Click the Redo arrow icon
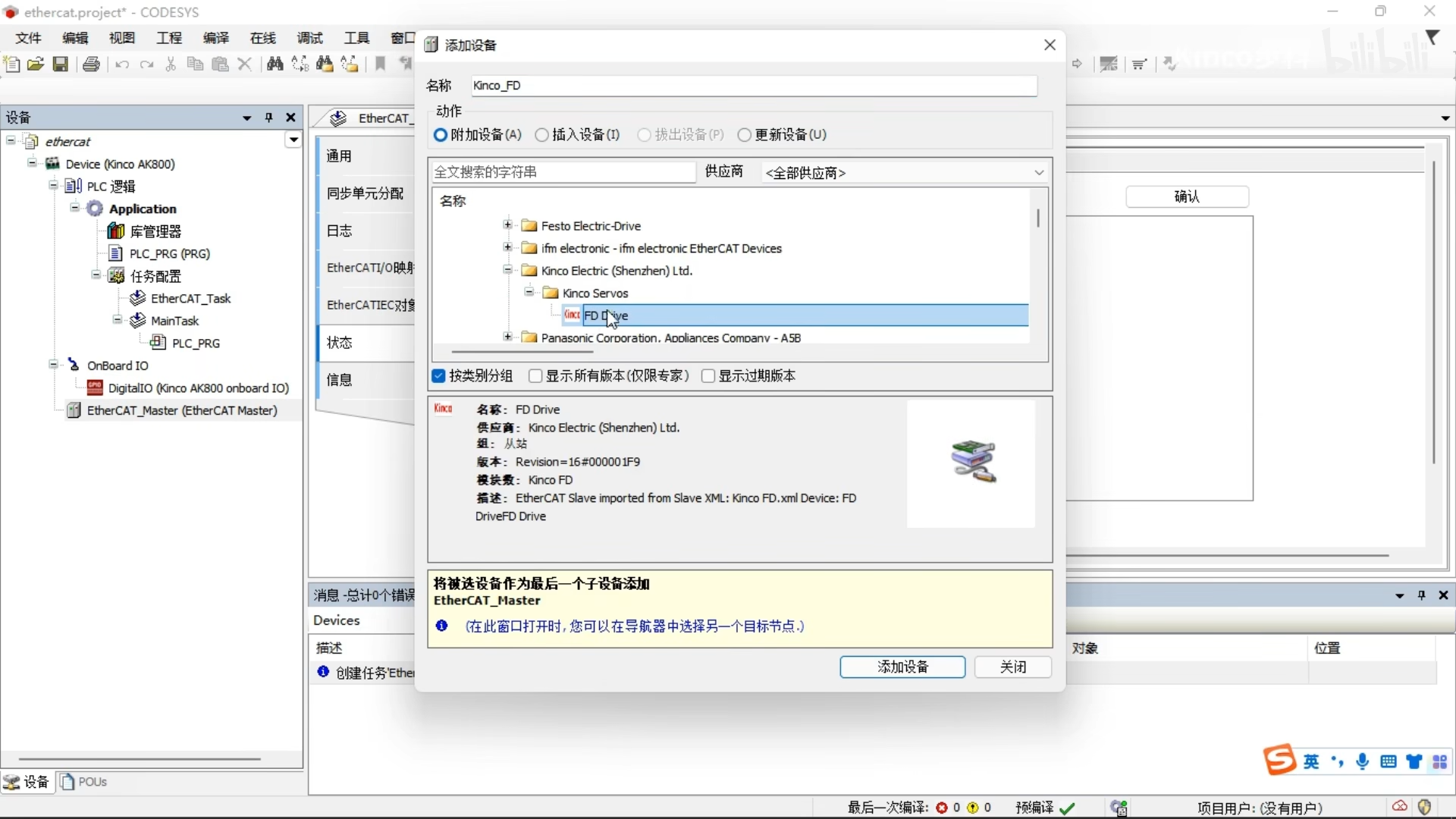The image size is (1456, 819). tap(147, 64)
